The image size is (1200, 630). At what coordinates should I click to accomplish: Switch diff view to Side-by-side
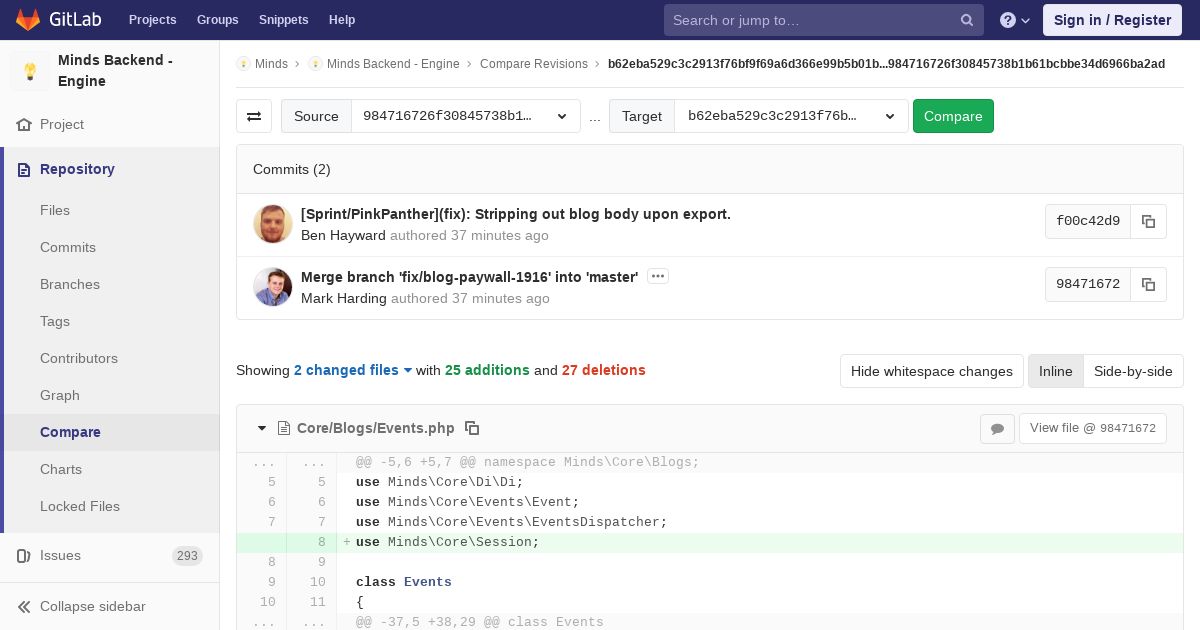1132,371
